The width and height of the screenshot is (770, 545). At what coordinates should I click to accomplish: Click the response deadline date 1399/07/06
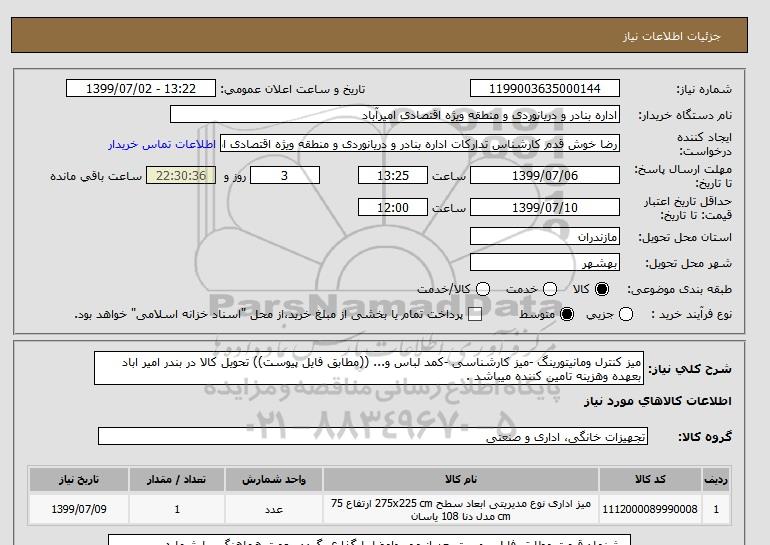pyautogui.click(x=545, y=175)
